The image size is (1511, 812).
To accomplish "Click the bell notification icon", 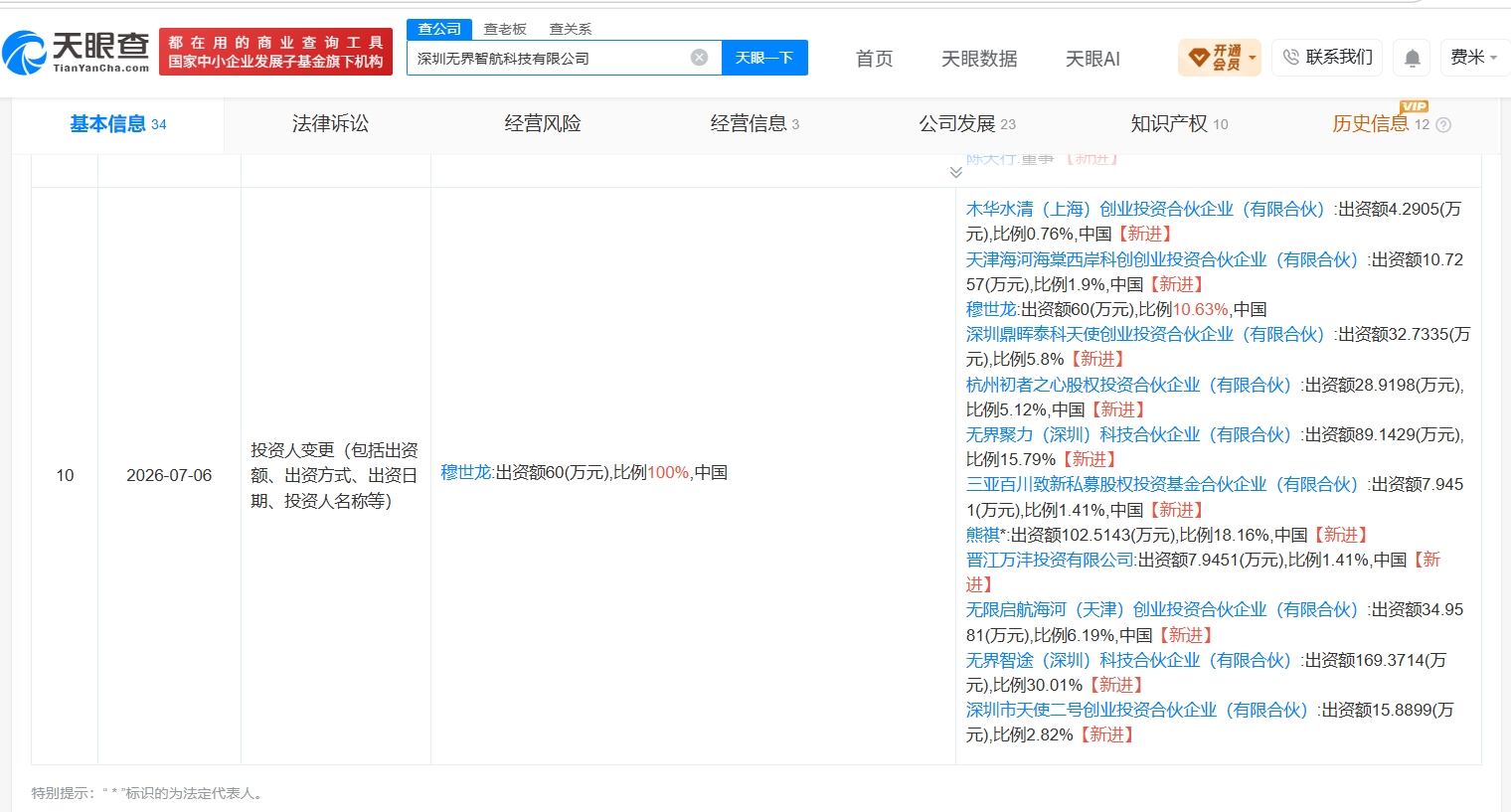I will click(x=1412, y=58).
